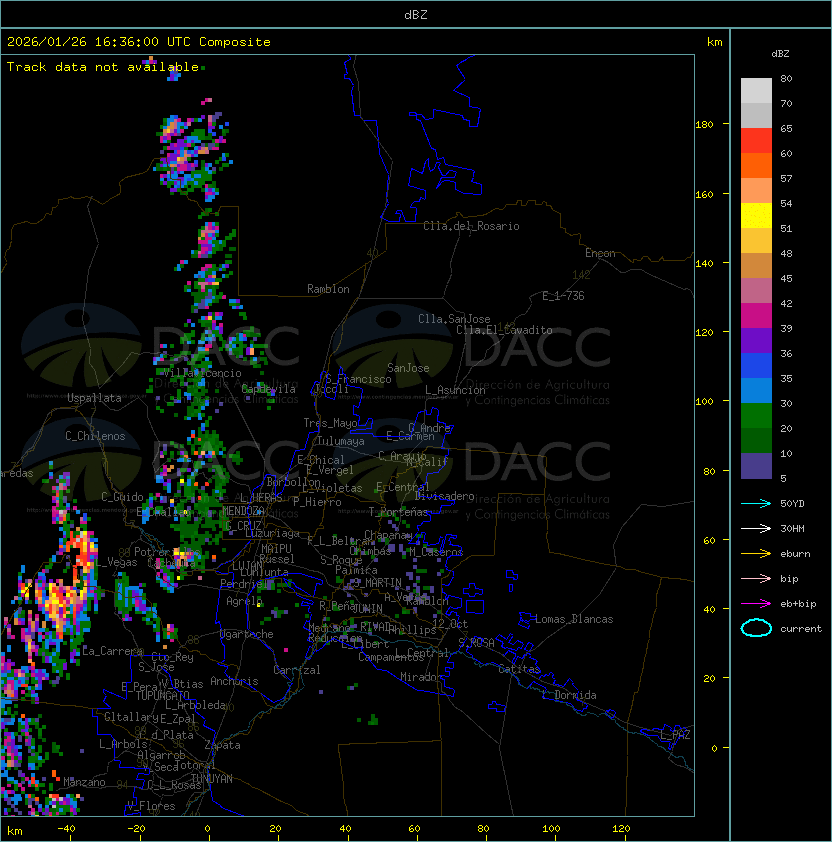Pick the light gray swatch between 80 and 70
832x842 pixels.
756,90
